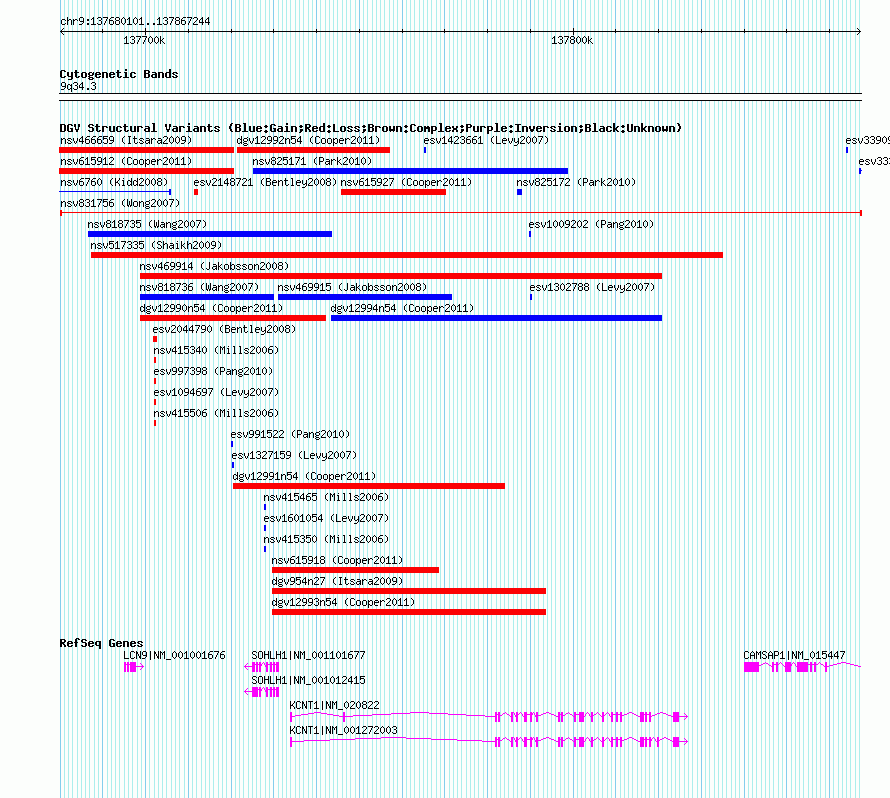Click the KCNT1|NM_020822 gene label
The width and height of the screenshot is (890, 798).
pyautogui.click(x=334, y=705)
